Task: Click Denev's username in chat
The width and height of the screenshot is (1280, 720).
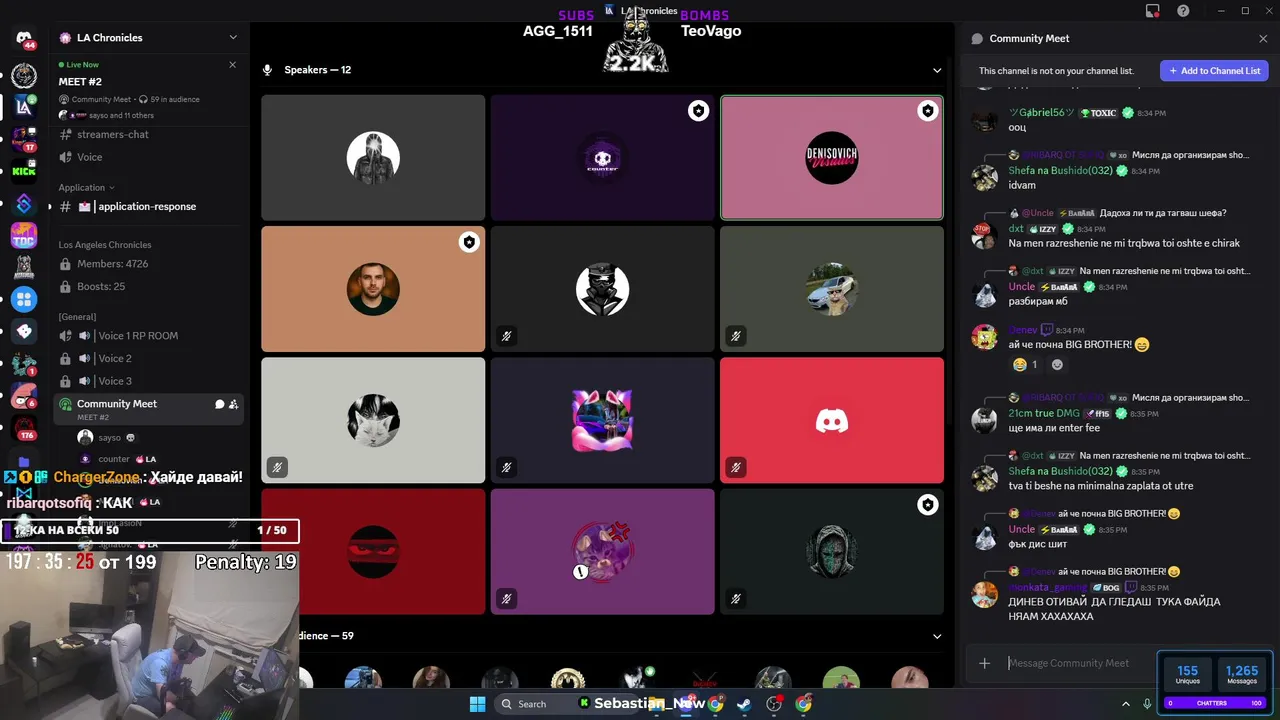Action: 1022,330
